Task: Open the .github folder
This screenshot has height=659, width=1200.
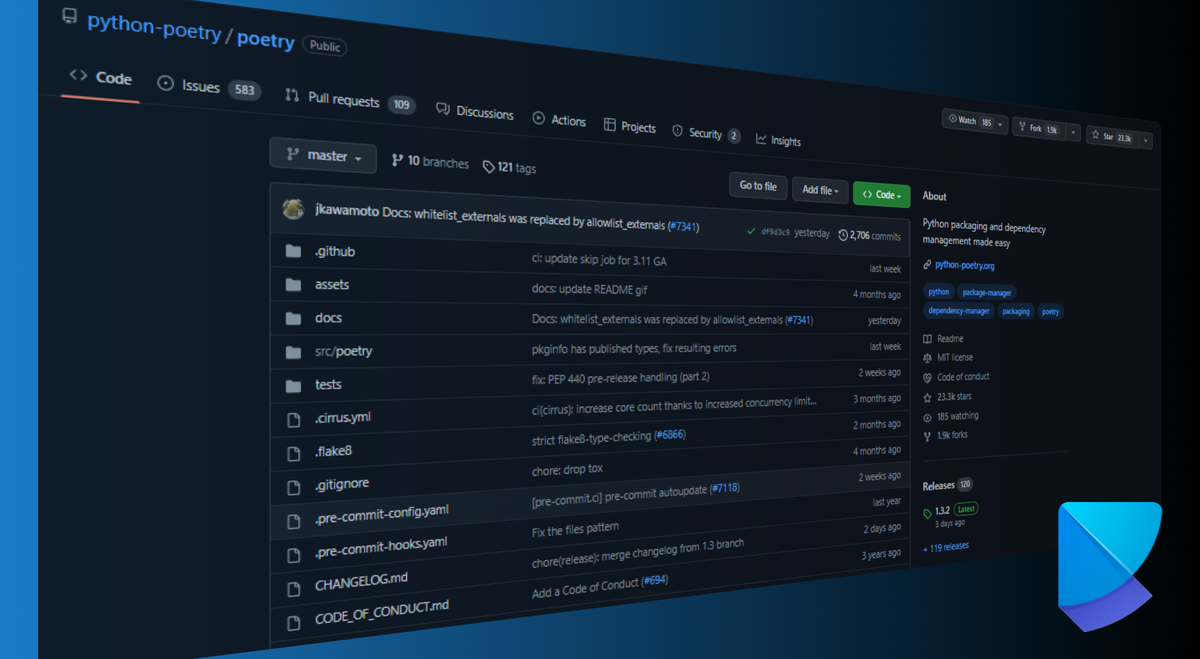Action: tap(335, 251)
